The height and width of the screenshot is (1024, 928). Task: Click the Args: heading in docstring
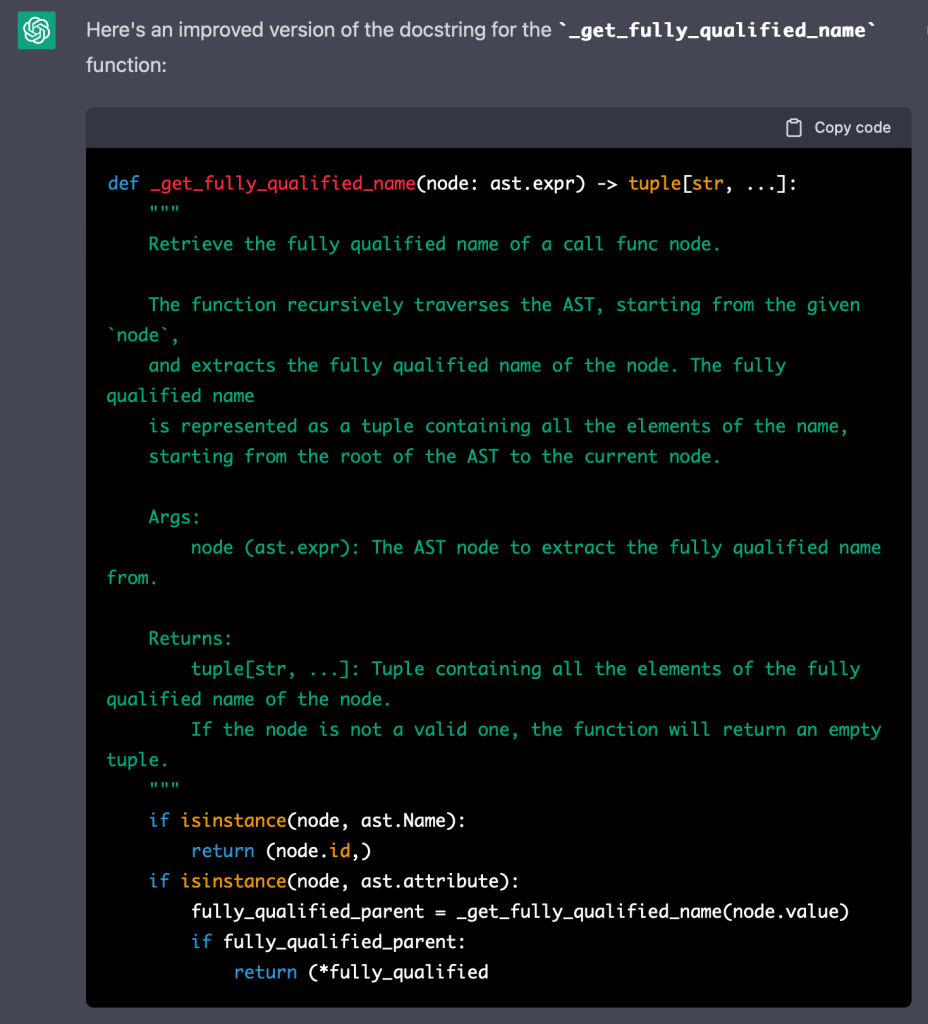coord(175,517)
